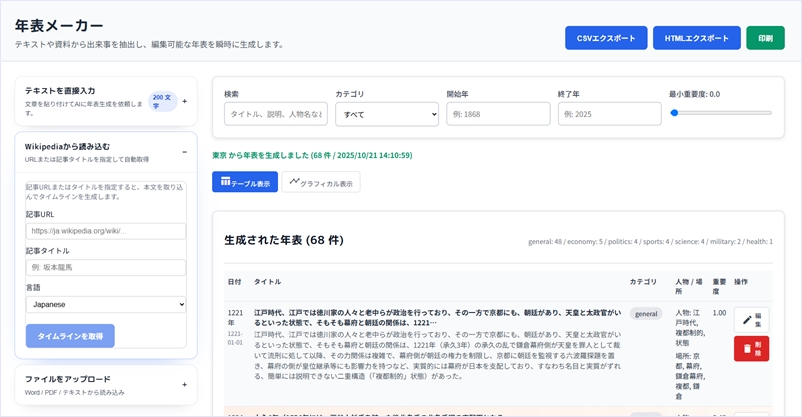Expand the テキストを直接入力 section
This screenshot has width=802, height=417.
tap(184, 101)
